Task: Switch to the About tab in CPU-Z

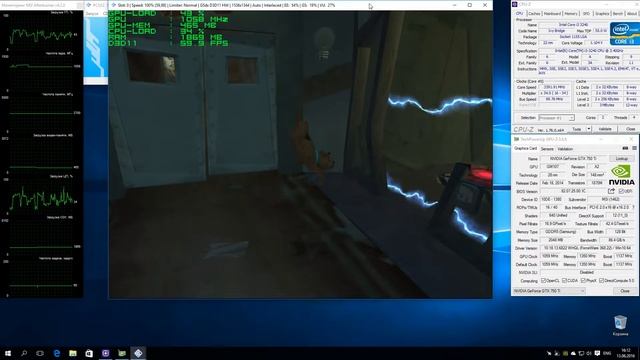Action: tap(631, 13)
